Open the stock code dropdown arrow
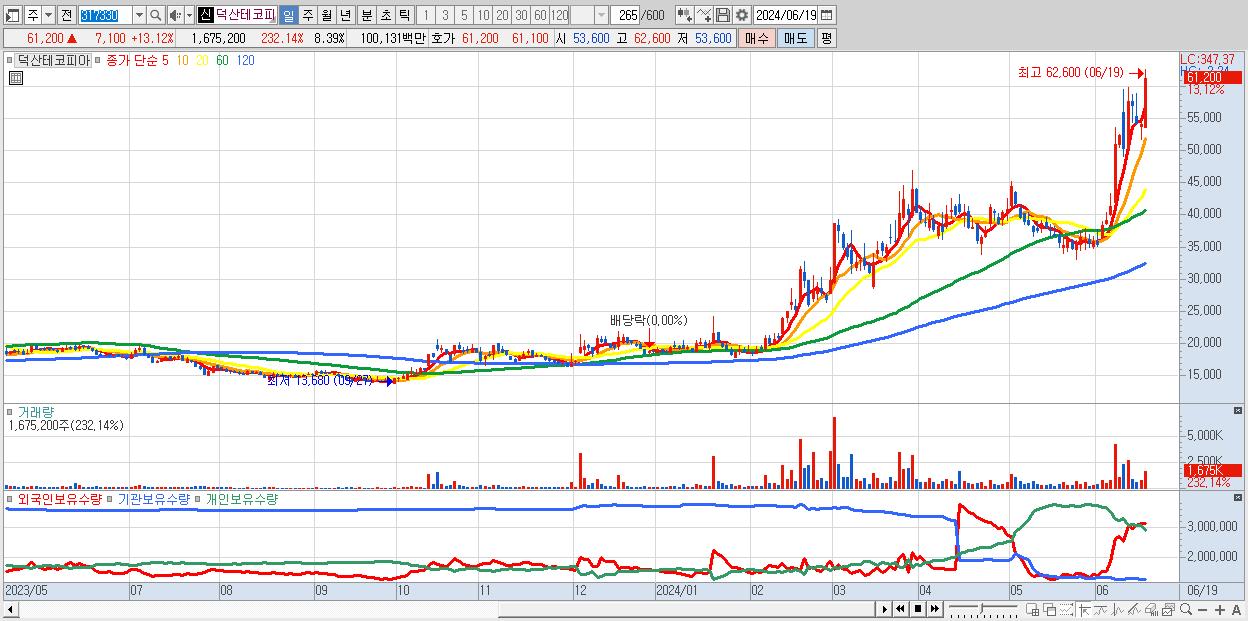Image resolution: width=1248 pixels, height=621 pixels. (140, 15)
